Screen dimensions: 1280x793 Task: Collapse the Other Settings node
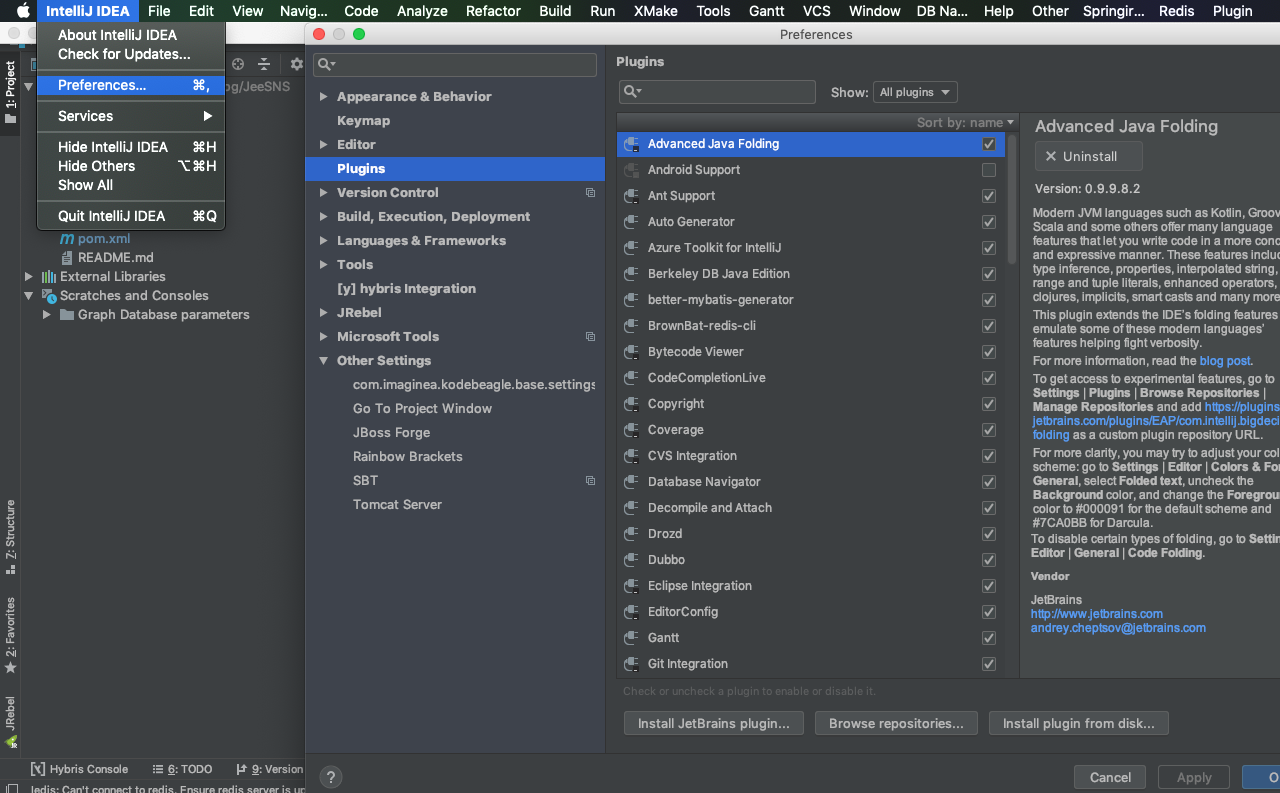pos(323,361)
